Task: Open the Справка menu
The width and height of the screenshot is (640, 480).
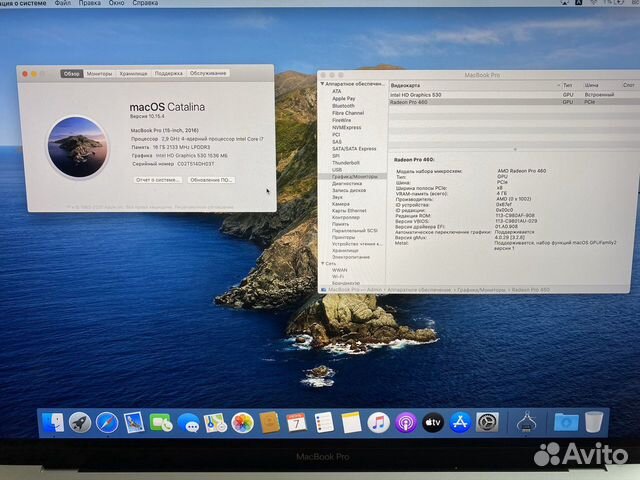Action: coord(145,3)
